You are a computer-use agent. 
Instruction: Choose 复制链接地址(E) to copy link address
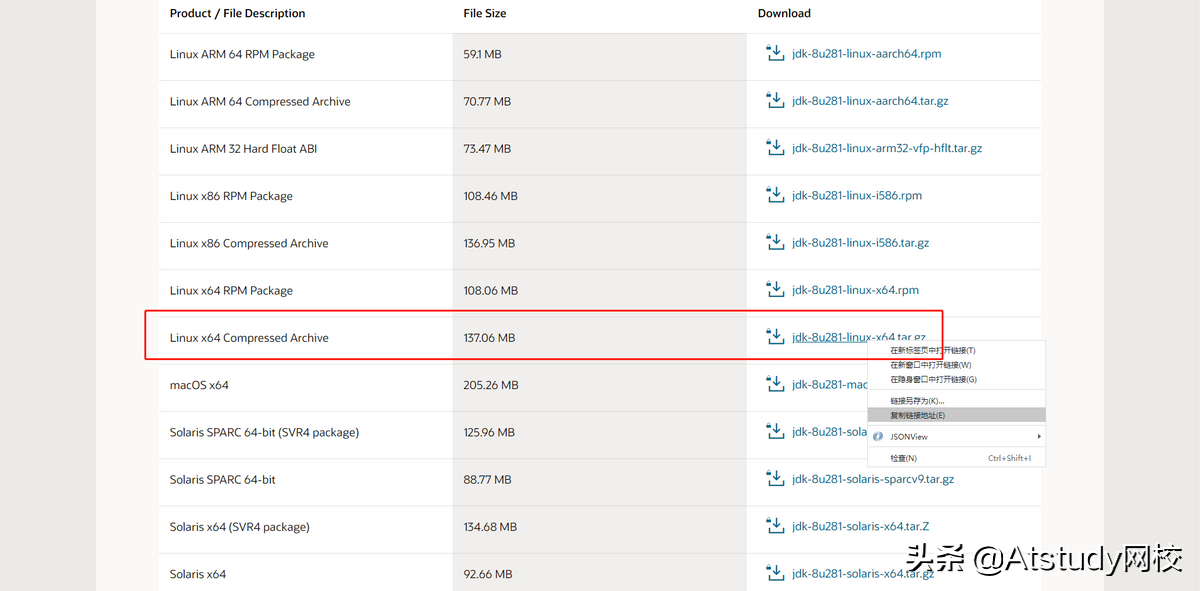pyautogui.click(x=917, y=415)
